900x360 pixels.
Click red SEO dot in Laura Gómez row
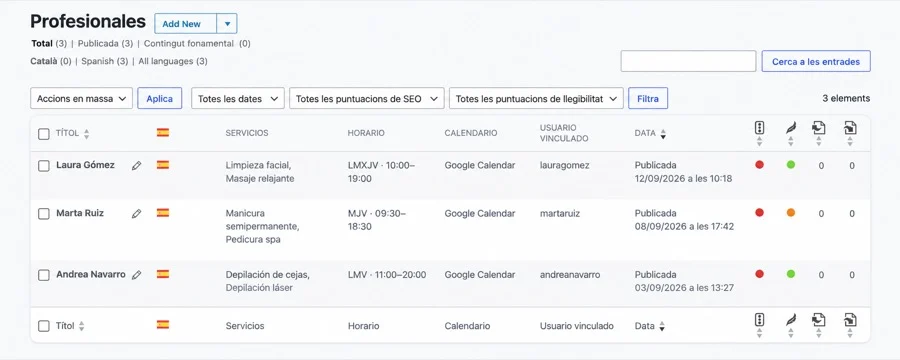click(x=759, y=165)
